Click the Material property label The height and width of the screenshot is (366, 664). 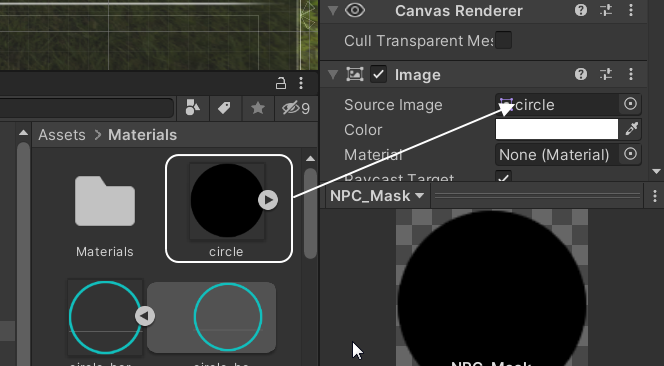[x=373, y=155]
